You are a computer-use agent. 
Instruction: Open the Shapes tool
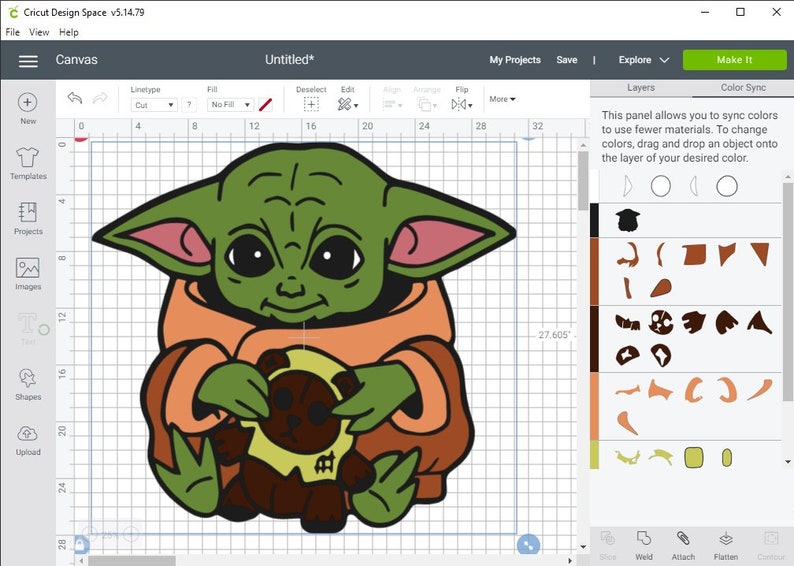(28, 384)
